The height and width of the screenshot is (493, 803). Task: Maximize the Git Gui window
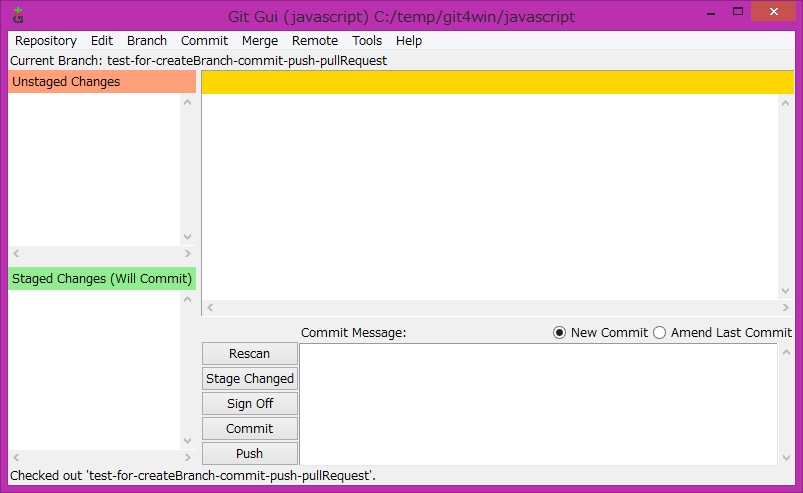click(738, 11)
